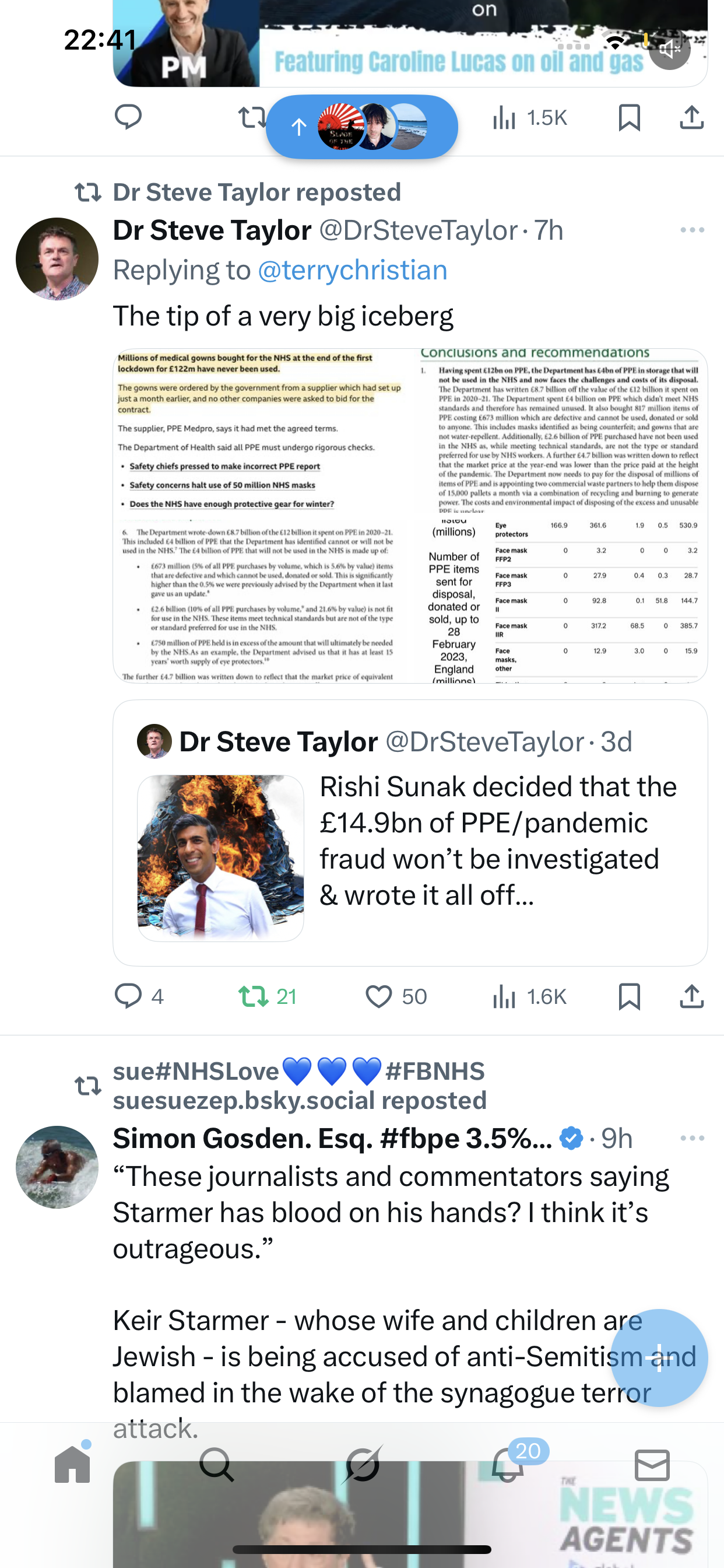This screenshot has height=1568, width=724.
Task: Undo repost on Dr Steve Taylor's post
Action: (252, 997)
